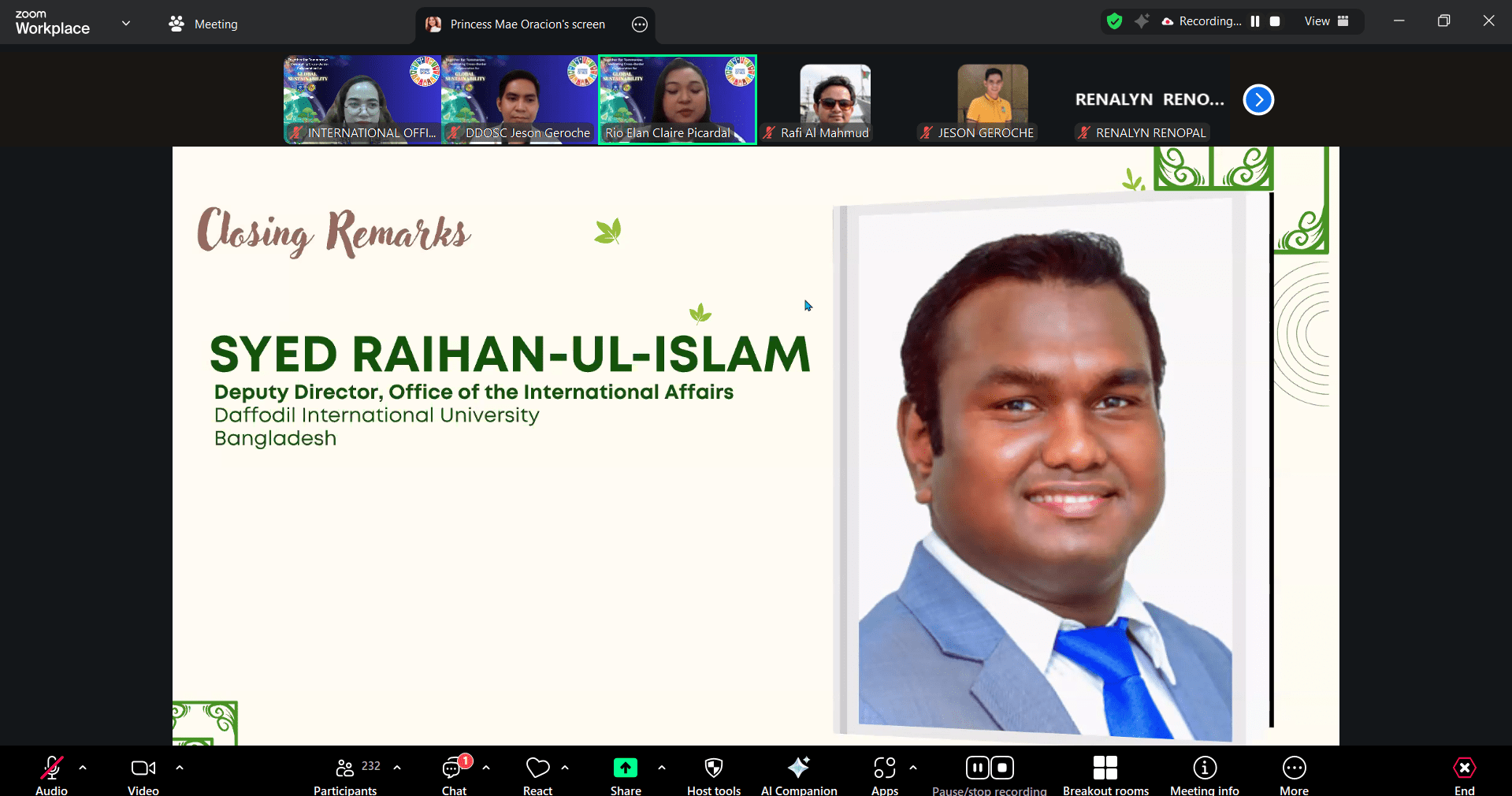Screen dimensions: 1512x796
Task: Expand audio options arrow next to Audio
Action: point(83,767)
